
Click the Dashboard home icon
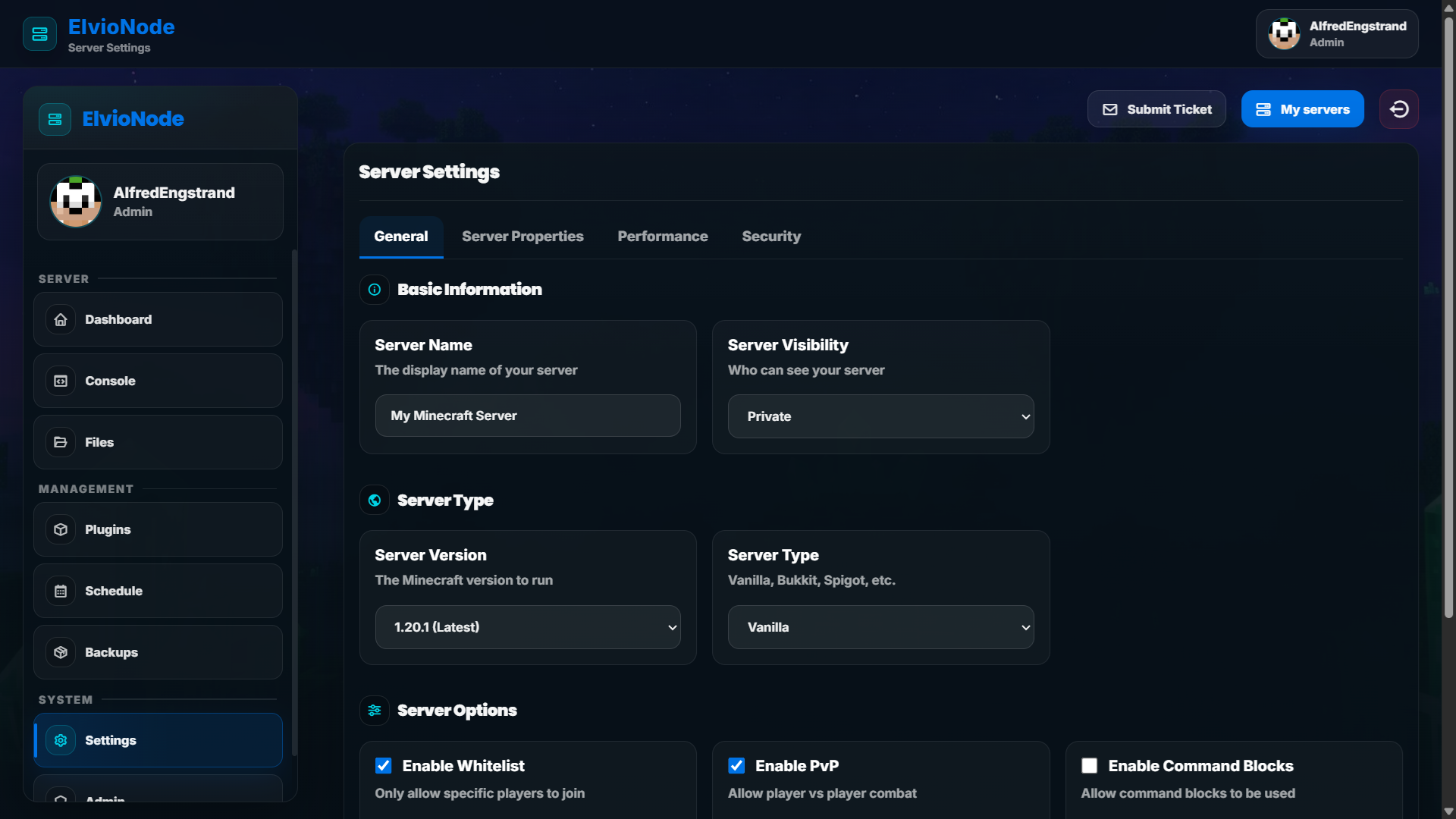coord(61,319)
